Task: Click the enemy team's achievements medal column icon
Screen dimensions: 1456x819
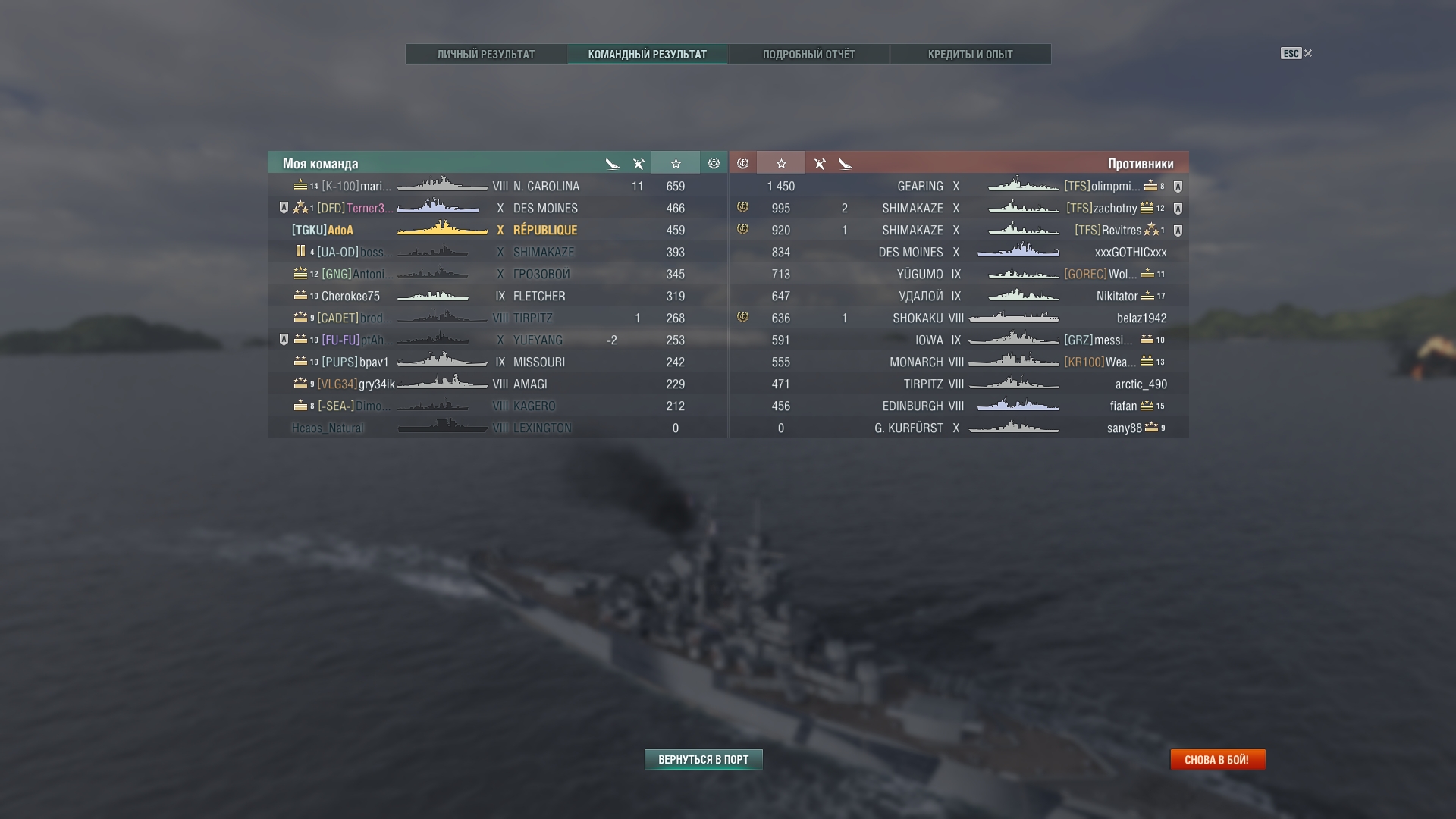Action: click(742, 163)
